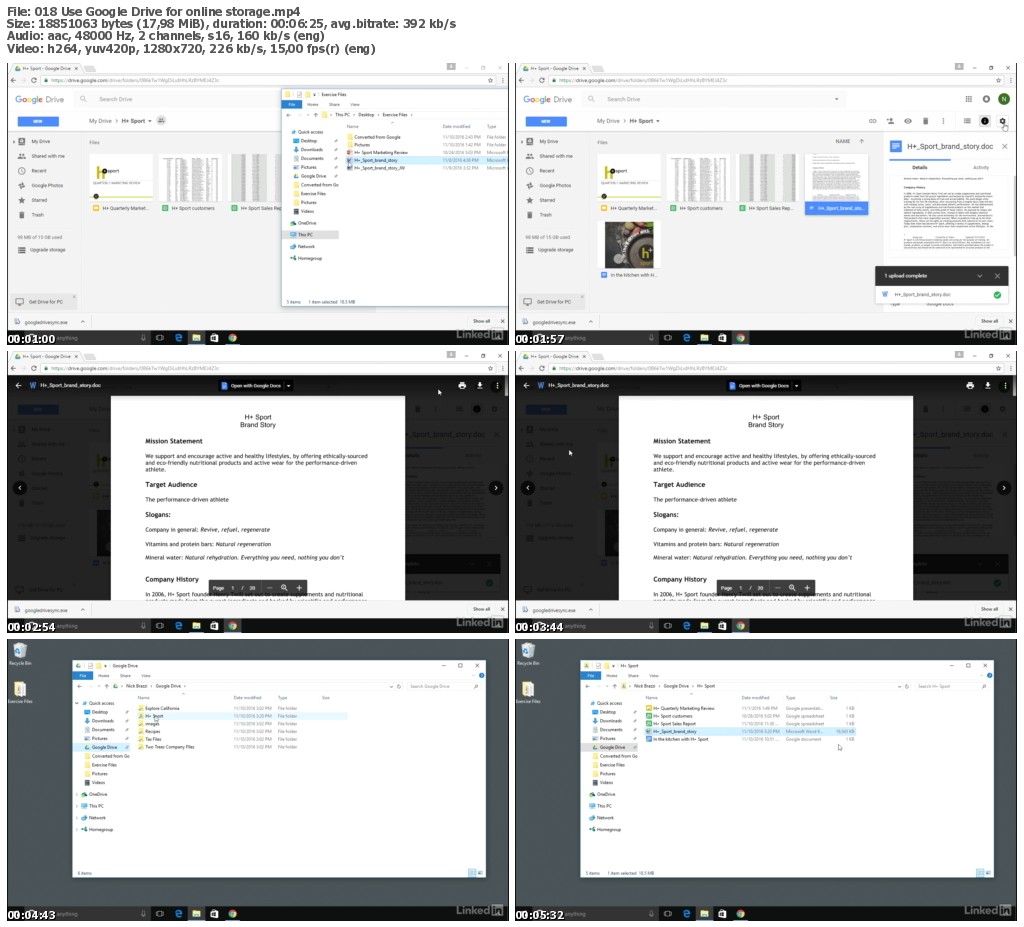Image resolution: width=1024 pixels, height=927 pixels.
Task: In the 00:05:32 frame, open address bar history dropdown
Action: 899,687
